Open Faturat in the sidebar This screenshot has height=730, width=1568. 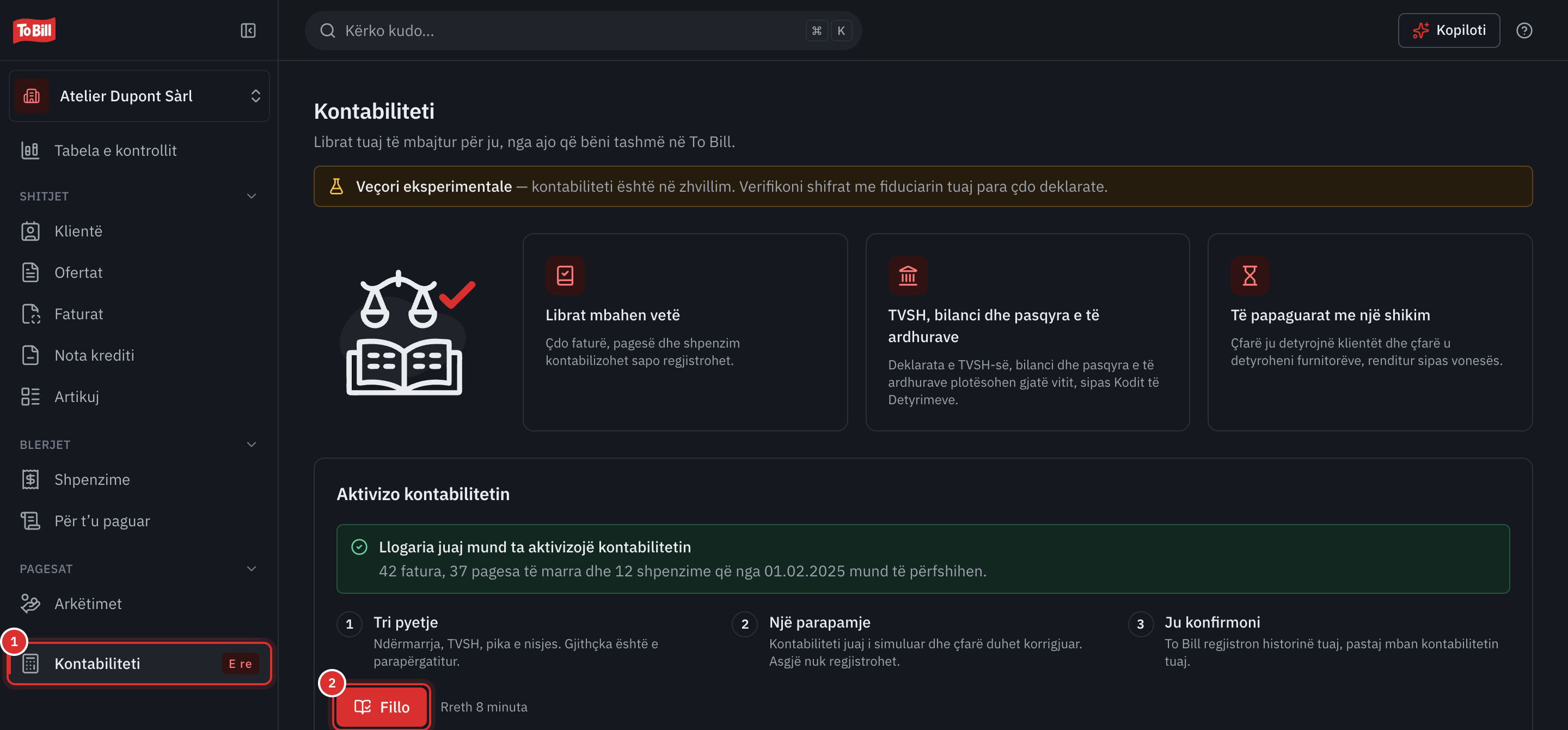click(139, 314)
